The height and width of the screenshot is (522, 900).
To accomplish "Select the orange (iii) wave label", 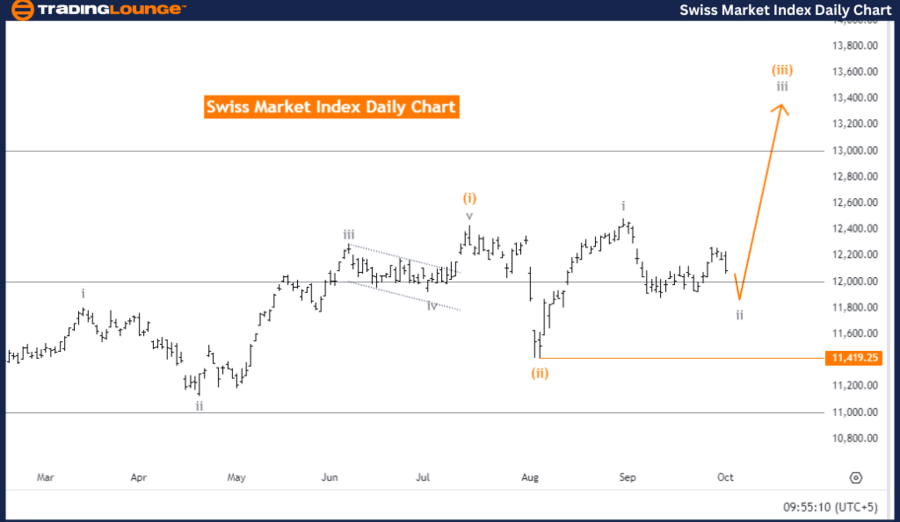I will click(782, 70).
